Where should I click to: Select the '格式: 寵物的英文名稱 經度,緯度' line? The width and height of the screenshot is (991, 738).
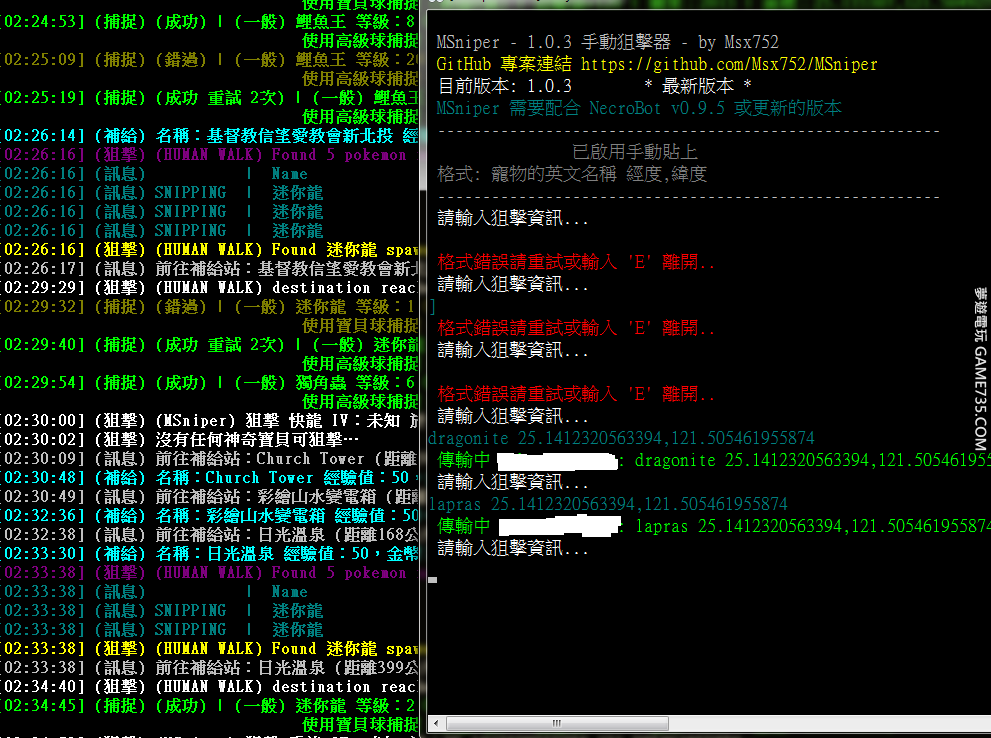[571, 174]
